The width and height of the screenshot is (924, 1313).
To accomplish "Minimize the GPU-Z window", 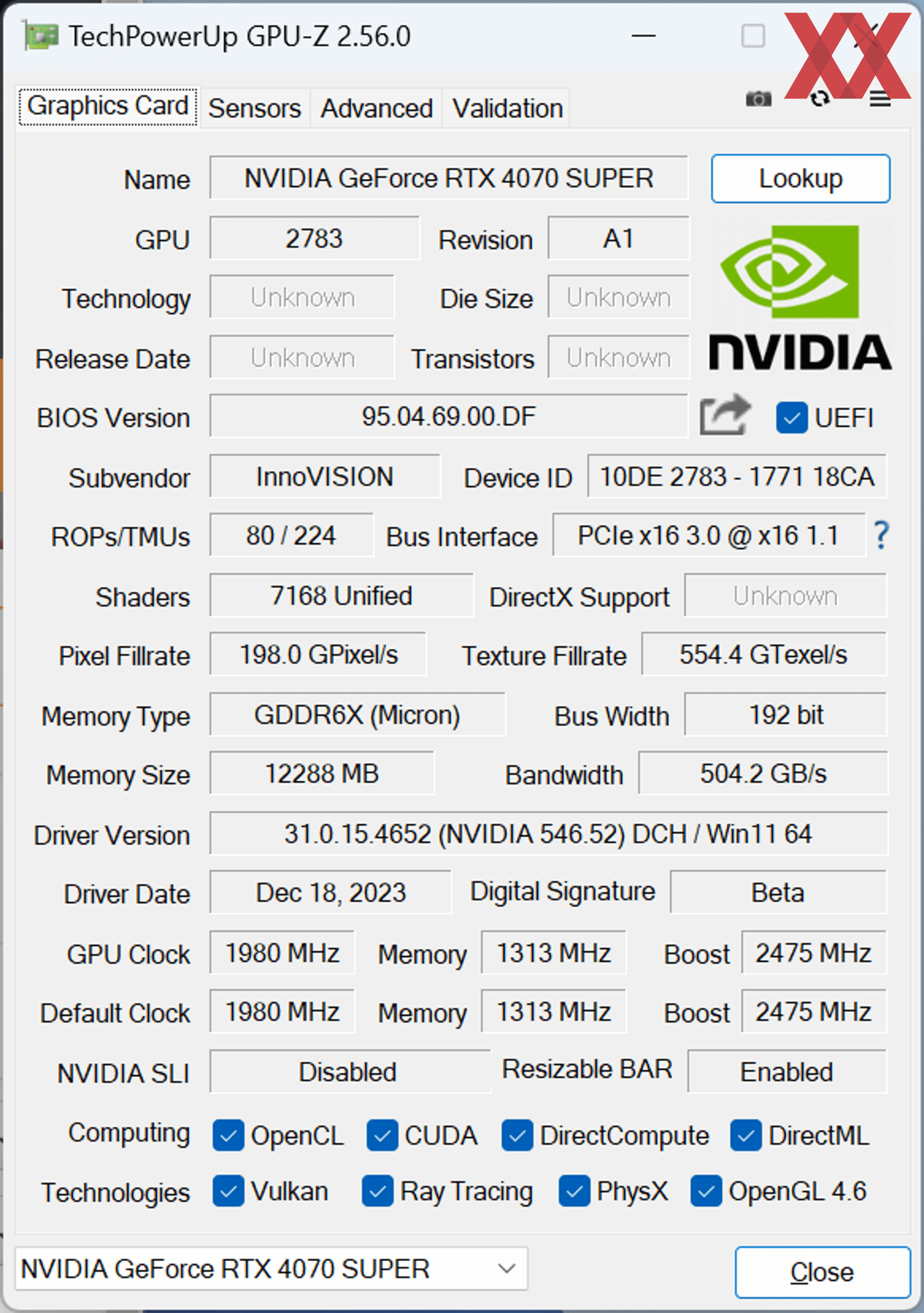I will [643, 36].
